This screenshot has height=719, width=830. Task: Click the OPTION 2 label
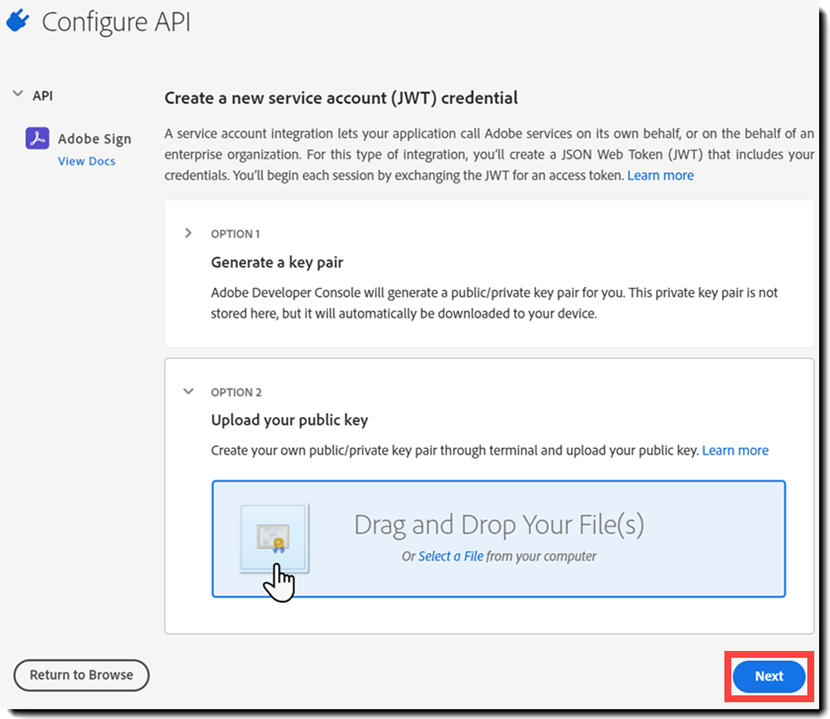(236, 392)
